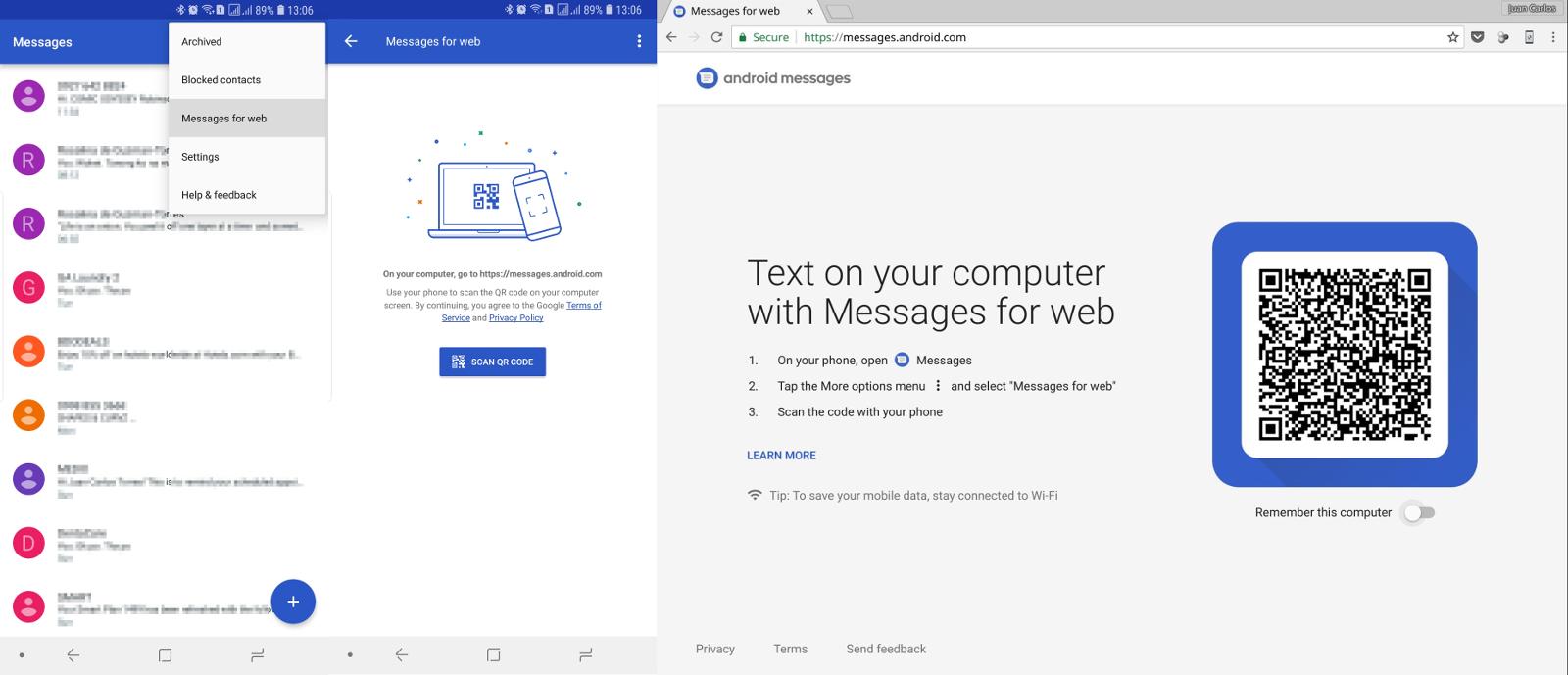Screen dimensions: 1568x675
Task: Click the colored-balls extension icon
Action: [x=1502, y=37]
